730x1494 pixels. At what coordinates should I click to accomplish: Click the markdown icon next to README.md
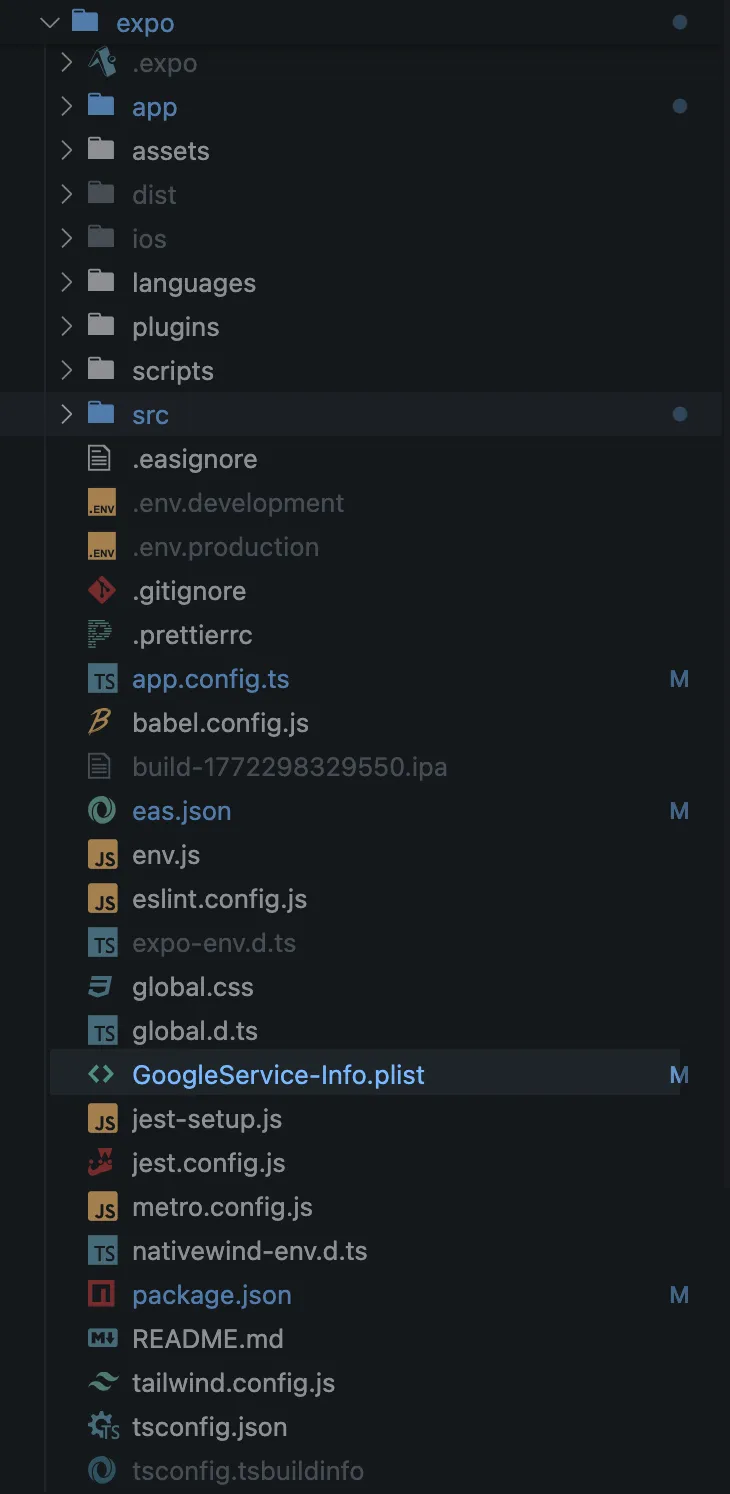101,1339
